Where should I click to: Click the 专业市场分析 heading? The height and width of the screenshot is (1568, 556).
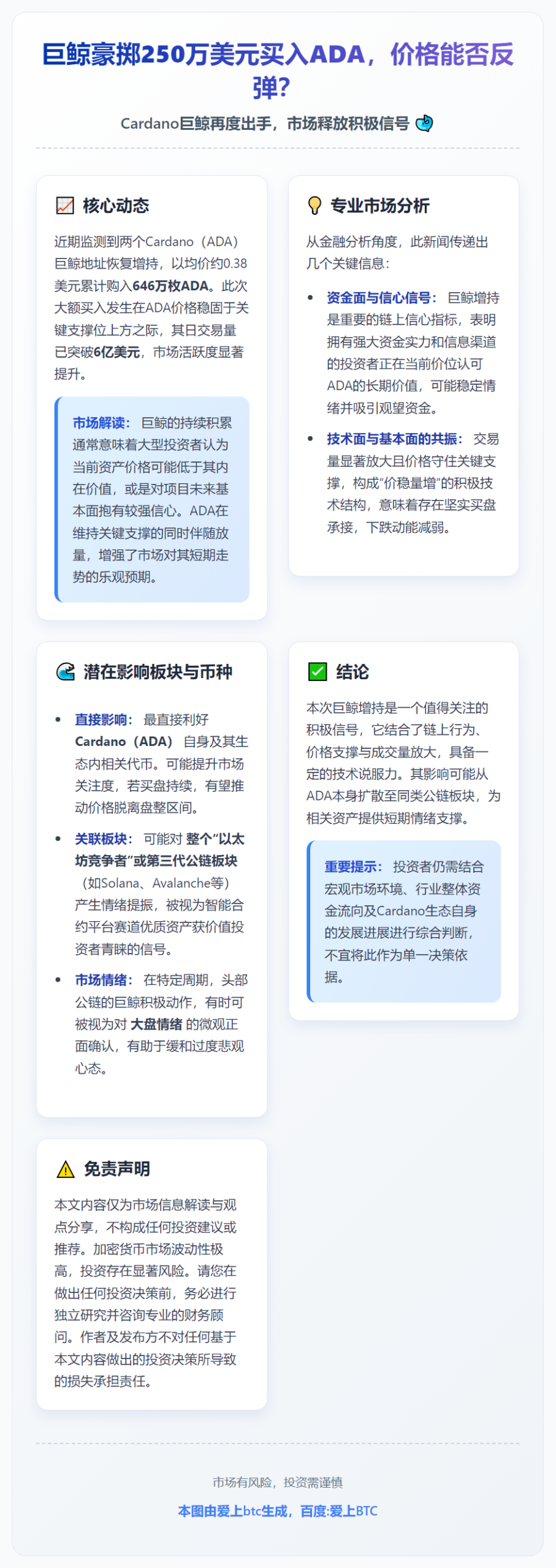click(379, 205)
